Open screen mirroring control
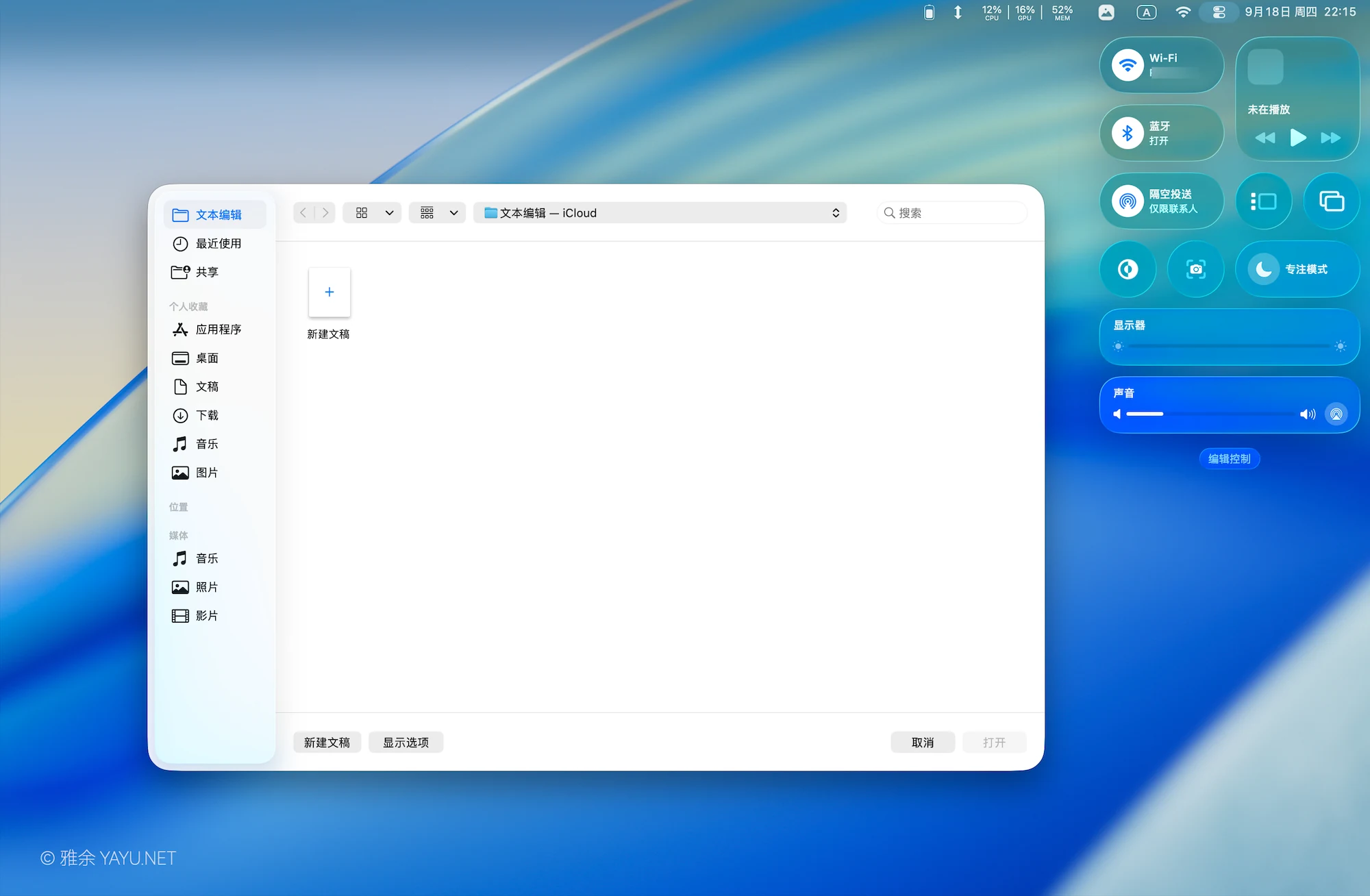1370x896 pixels. tap(1332, 201)
